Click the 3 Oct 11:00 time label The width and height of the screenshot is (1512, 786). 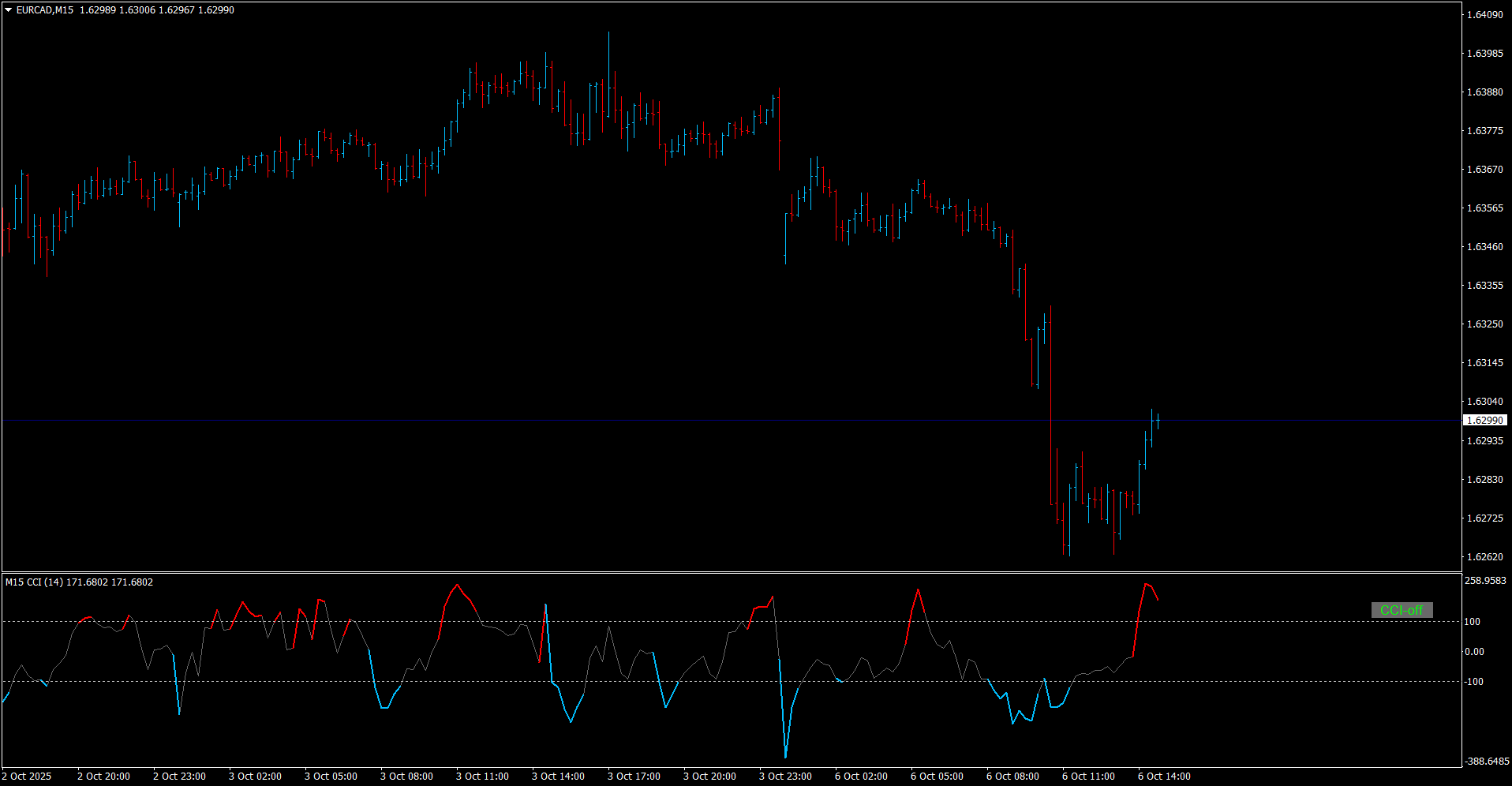point(482,777)
